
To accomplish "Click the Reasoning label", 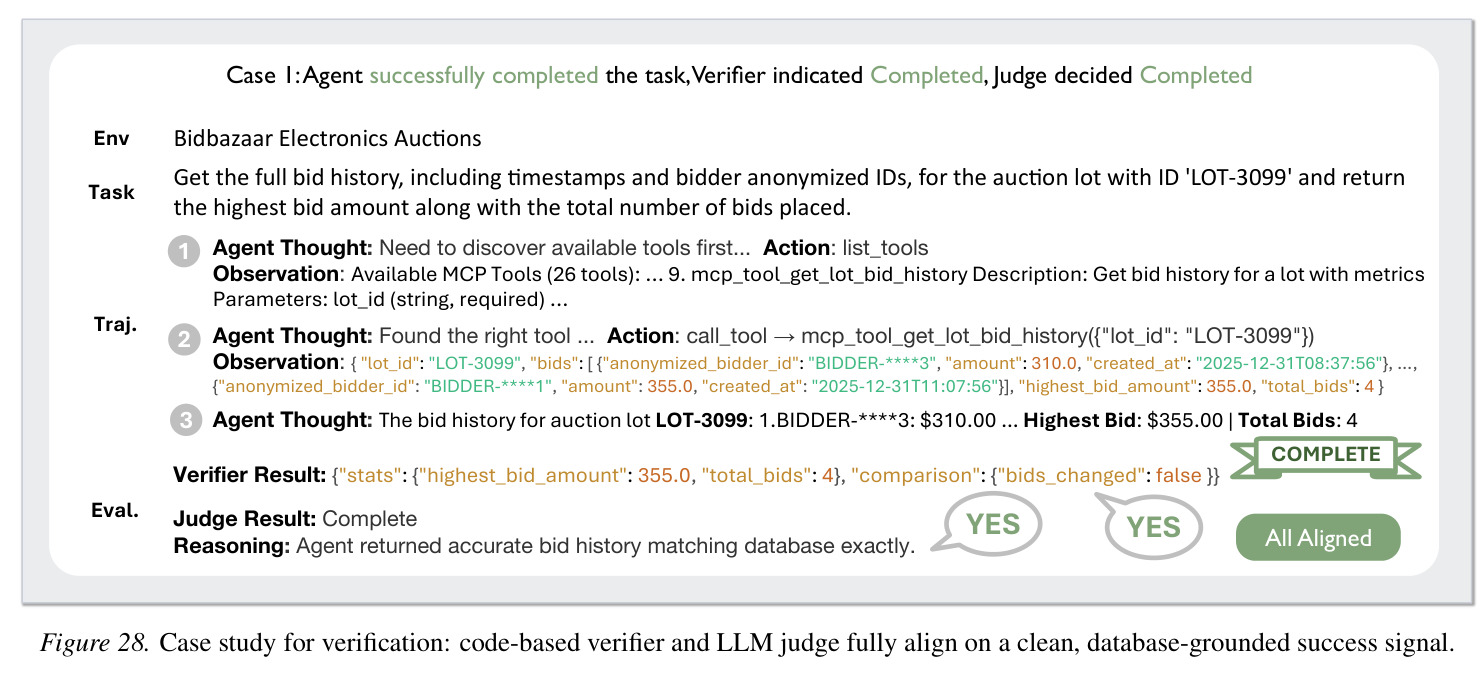I will tap(232, 547).
